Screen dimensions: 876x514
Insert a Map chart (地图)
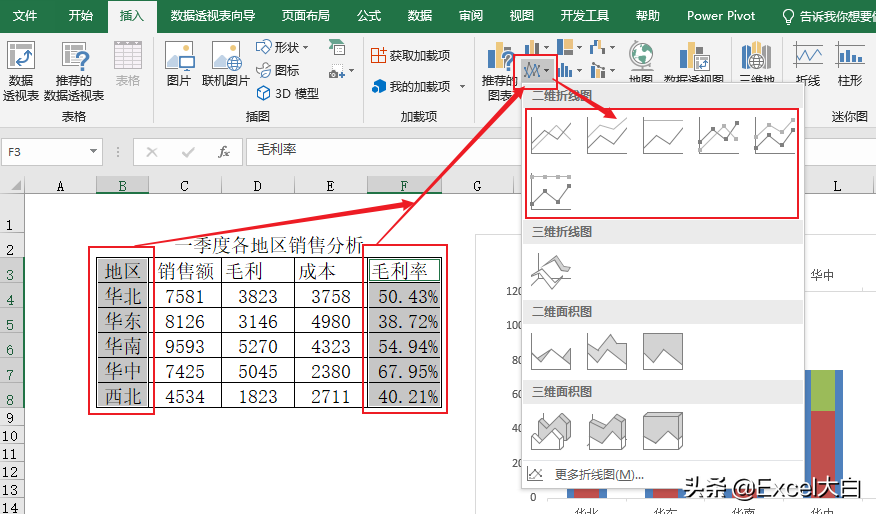point(641,63)
